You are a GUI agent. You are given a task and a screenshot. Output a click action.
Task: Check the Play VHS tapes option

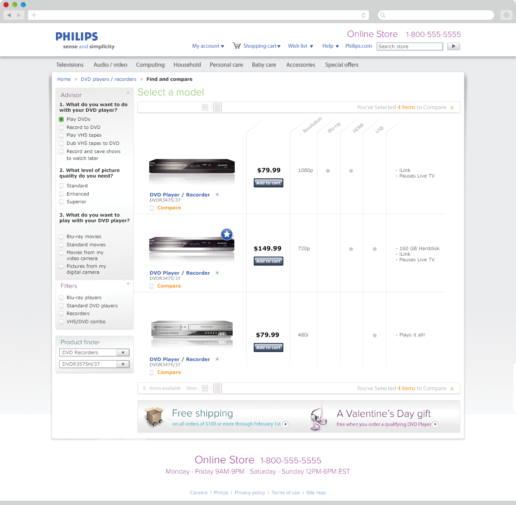pyautogui.click(x=61, y=135)
